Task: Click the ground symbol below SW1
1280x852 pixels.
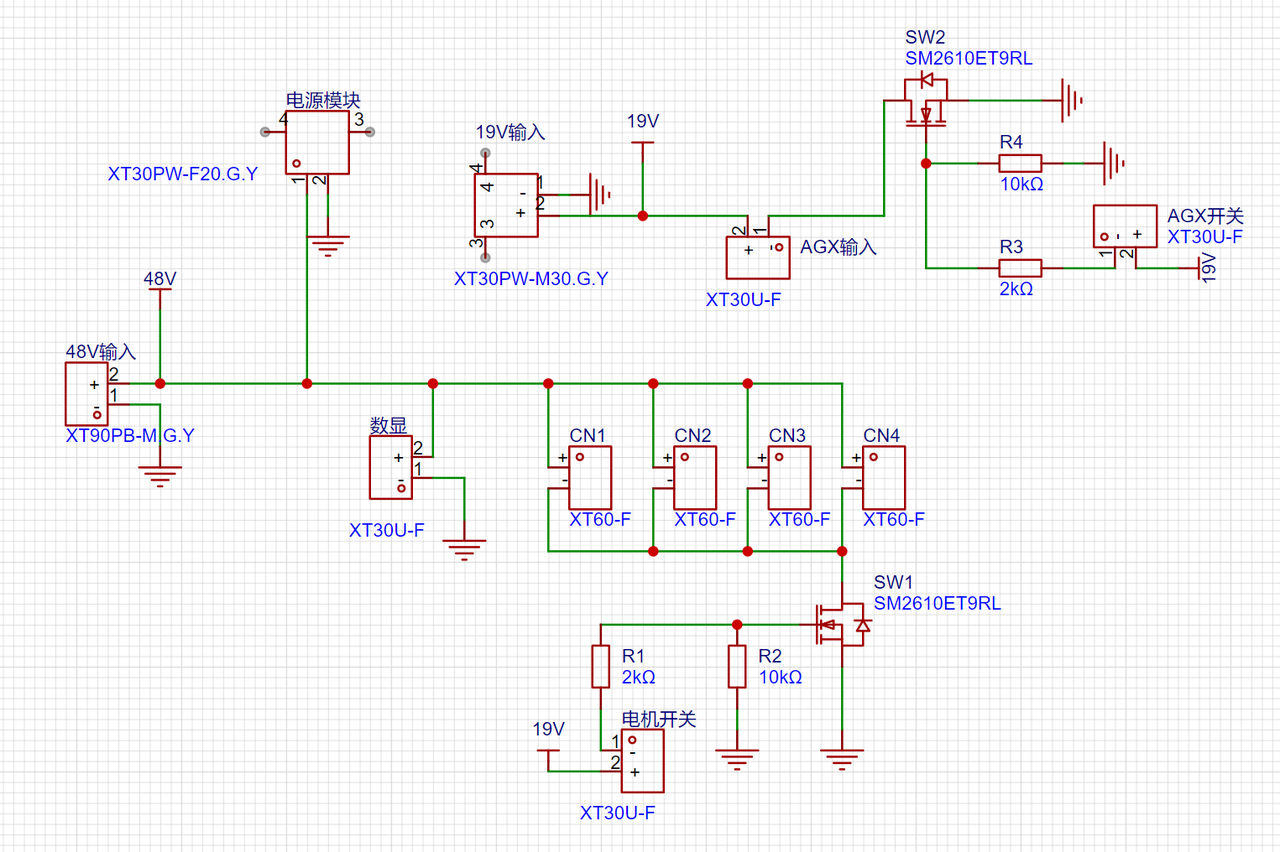Action: tap(842, 760)
